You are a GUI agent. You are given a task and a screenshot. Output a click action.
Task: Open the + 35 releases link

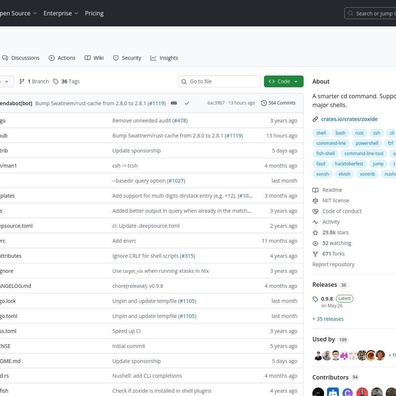(328, 319)
